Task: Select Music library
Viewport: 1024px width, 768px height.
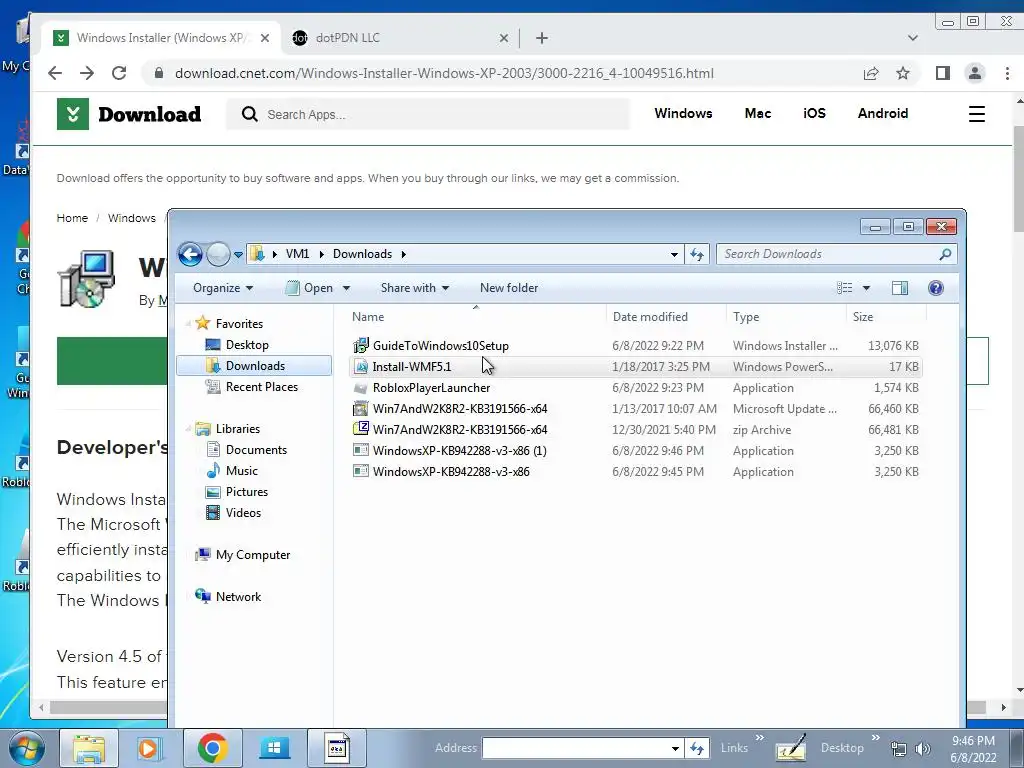Action: (x=242, y=471)
